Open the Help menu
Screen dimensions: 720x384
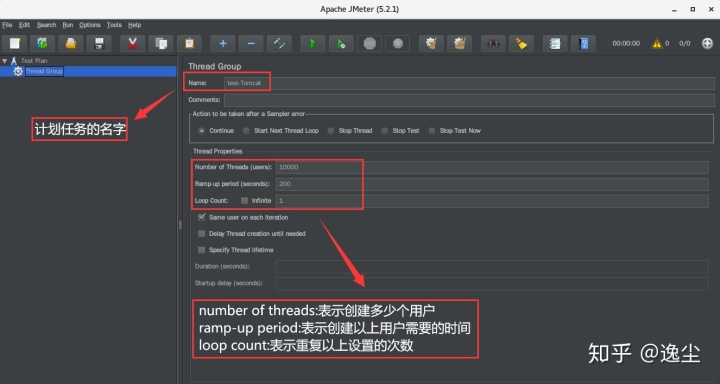tap(135, 25)
